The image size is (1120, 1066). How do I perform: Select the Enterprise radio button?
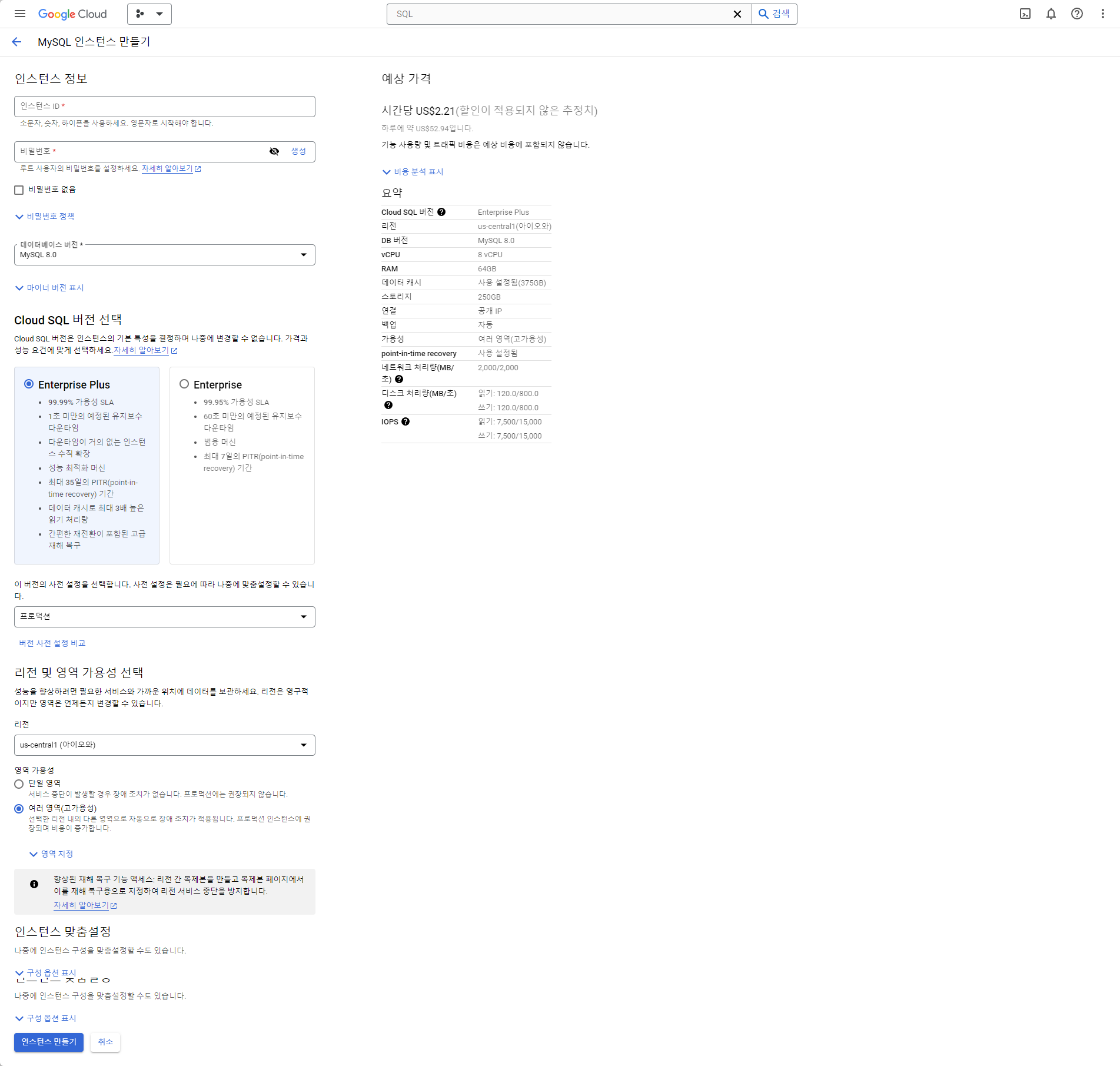point(184,384)
